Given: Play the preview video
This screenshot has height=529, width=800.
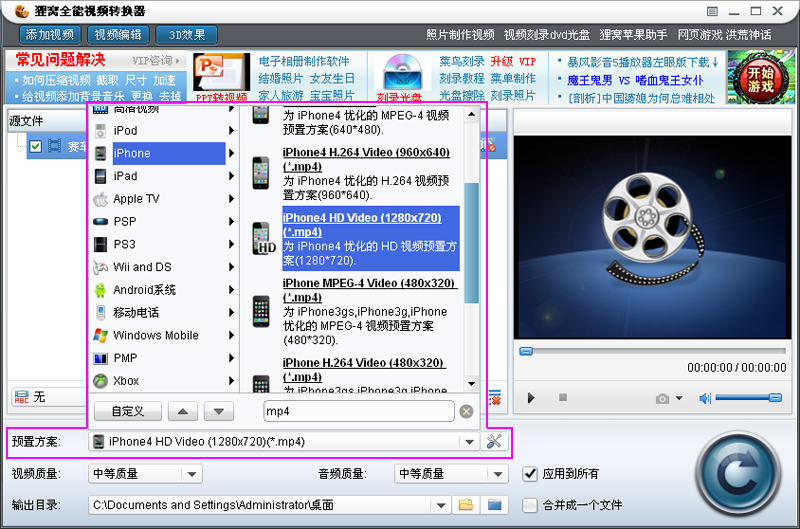Looking at the screenshot, I should click(x=531, y=397).
